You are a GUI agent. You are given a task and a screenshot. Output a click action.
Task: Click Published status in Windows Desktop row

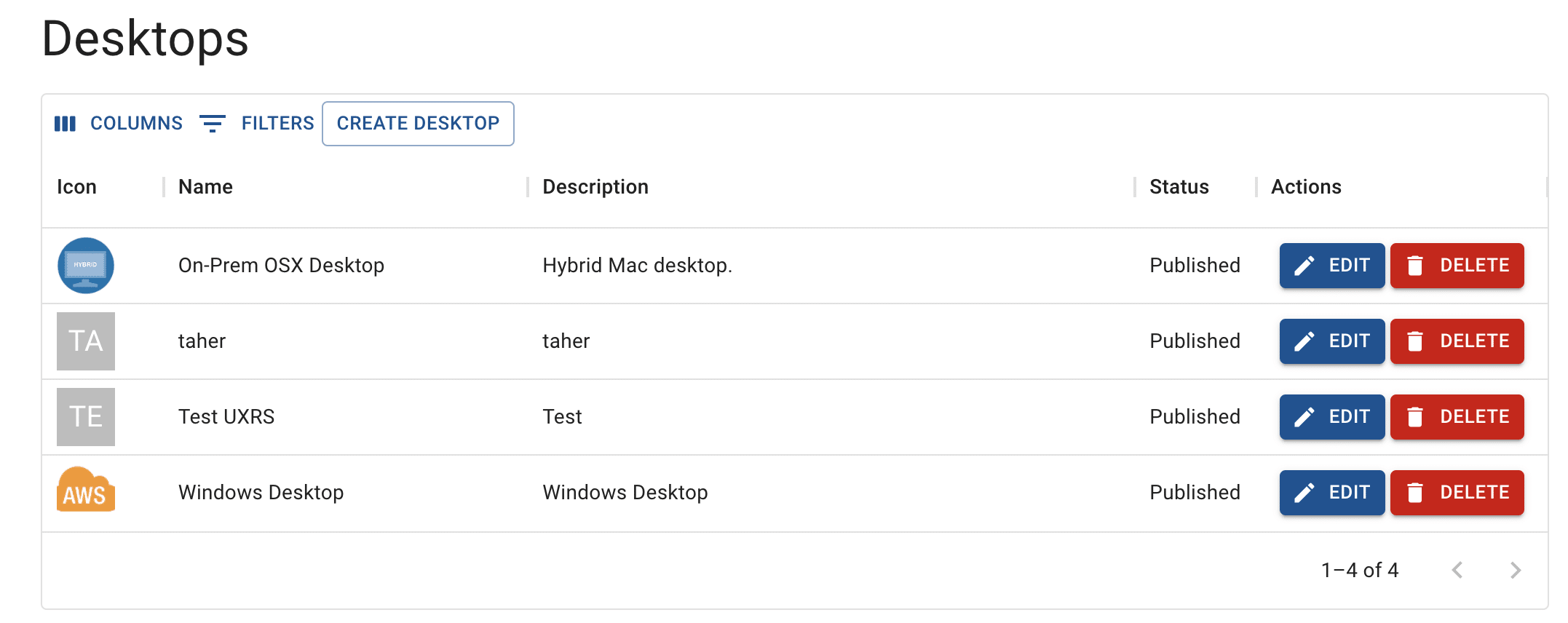tap(1195, 493)
